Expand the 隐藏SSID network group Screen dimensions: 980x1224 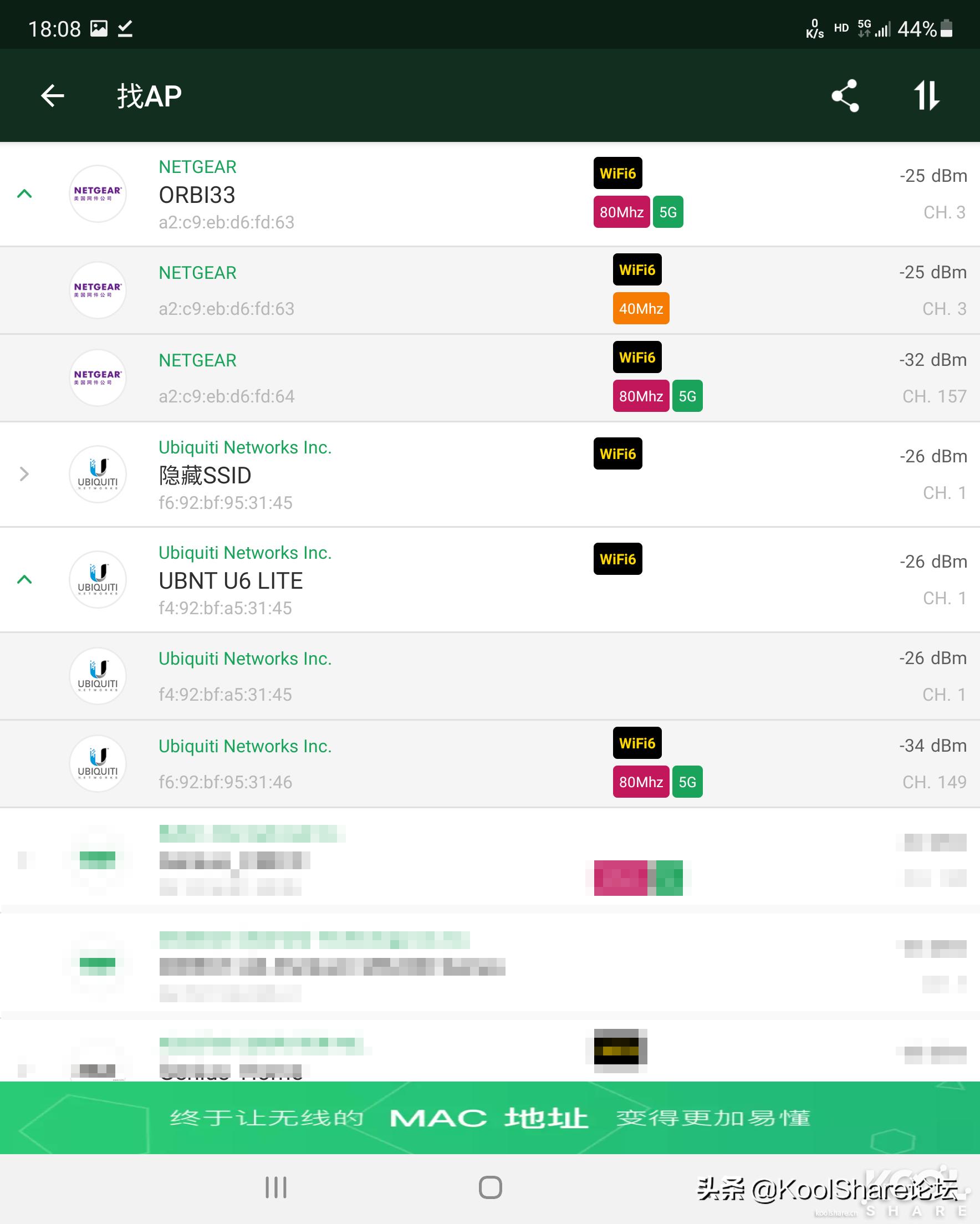click(x=24, y=474)
